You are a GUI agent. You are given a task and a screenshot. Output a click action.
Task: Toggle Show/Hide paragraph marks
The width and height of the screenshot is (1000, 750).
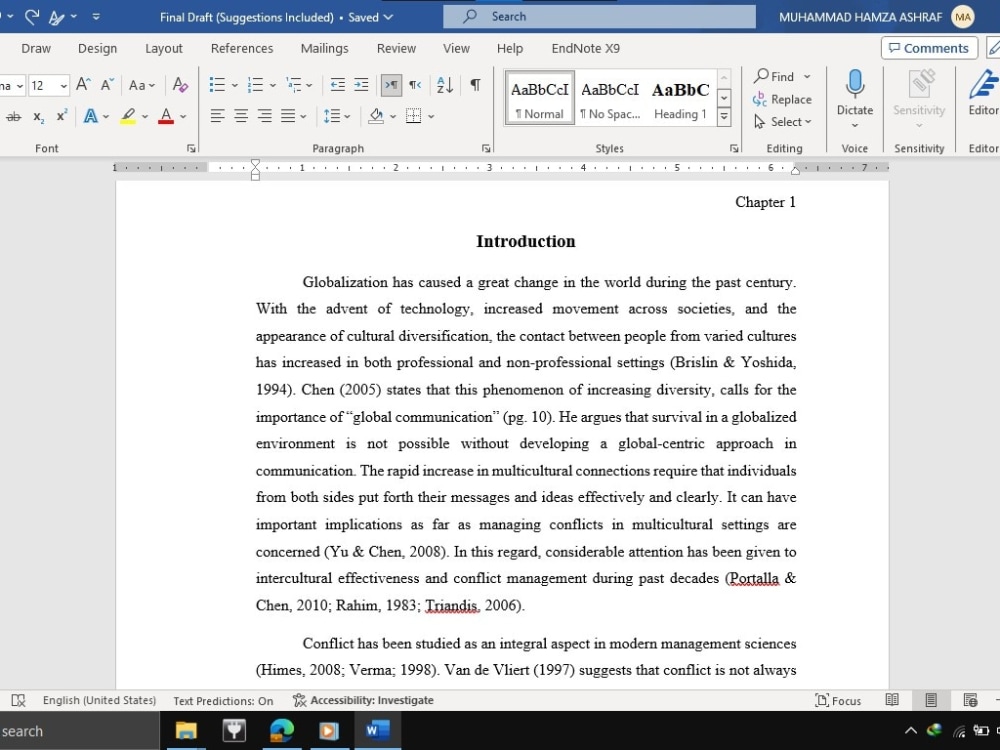point(475,86)
